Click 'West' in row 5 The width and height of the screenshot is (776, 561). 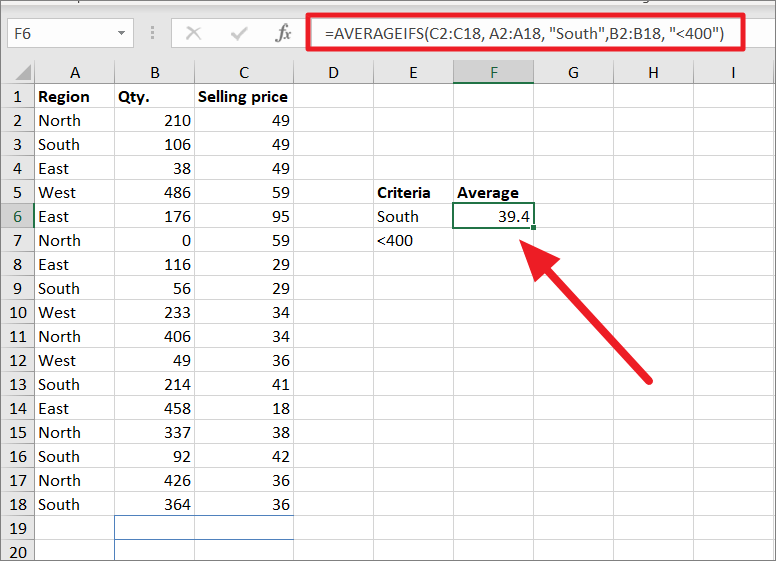coord(75,192)
